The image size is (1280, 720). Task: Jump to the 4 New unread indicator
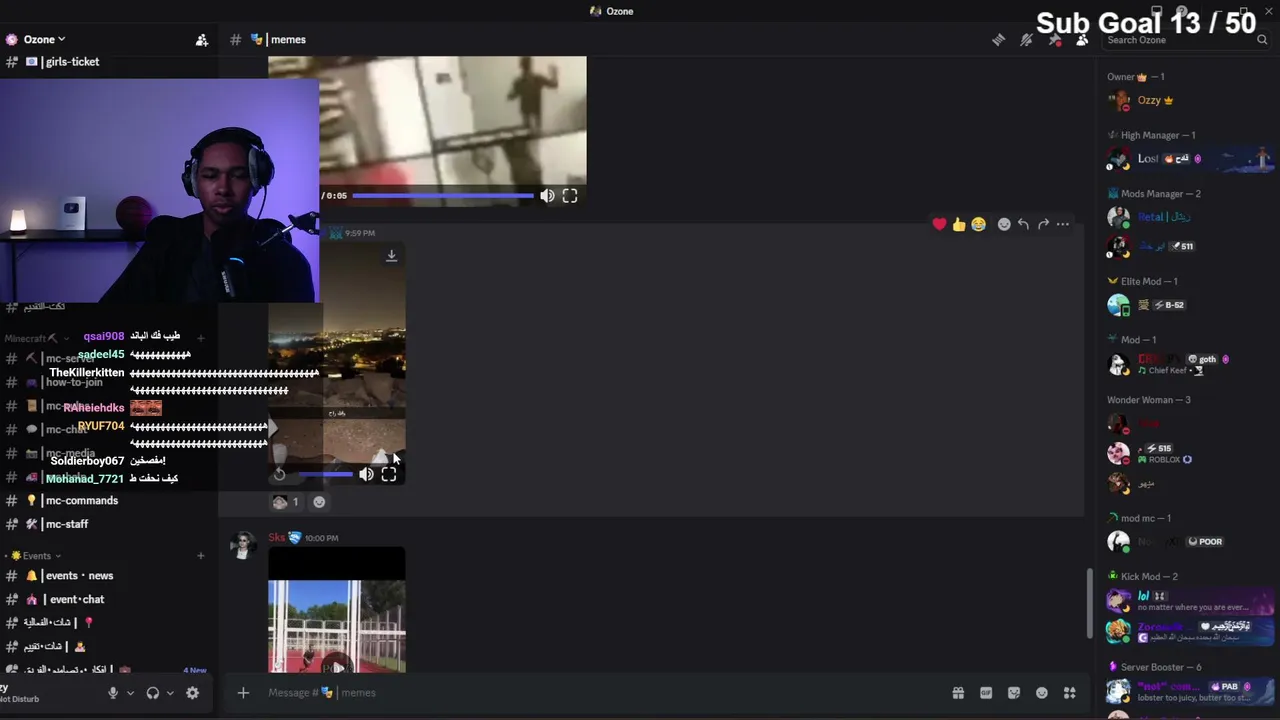click(195, 670)
